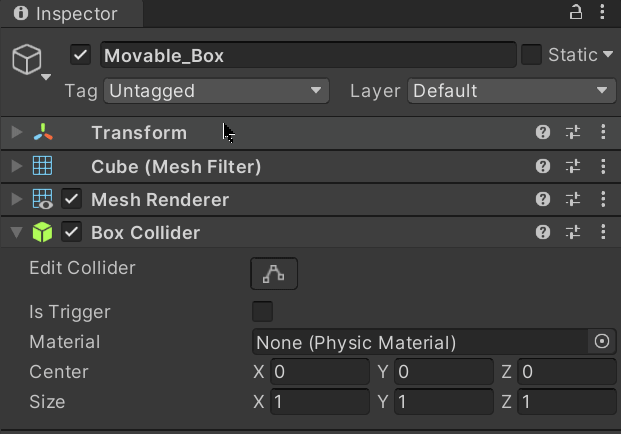Click the Material None (Physic Material) field
The height and width of the screenshot is (434, 621).
tap(420, 342)
